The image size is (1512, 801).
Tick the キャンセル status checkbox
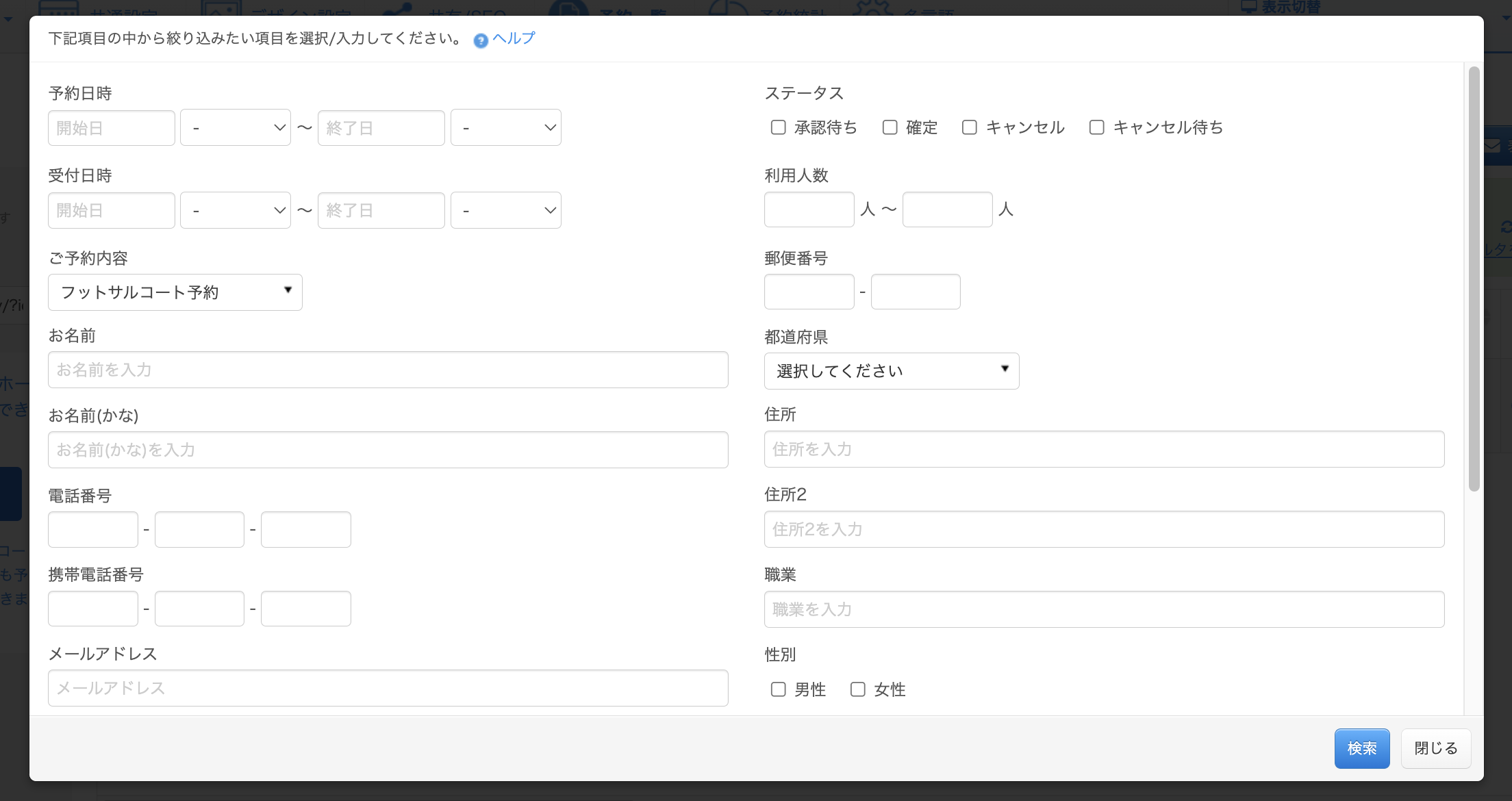(x=969, y=127)
